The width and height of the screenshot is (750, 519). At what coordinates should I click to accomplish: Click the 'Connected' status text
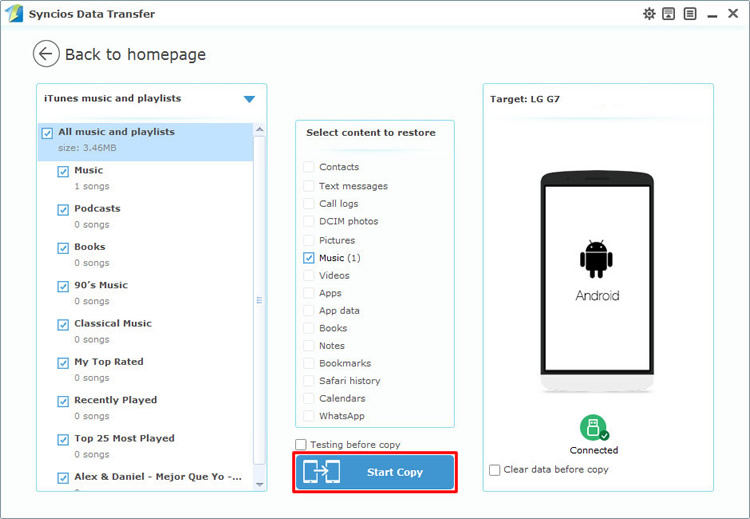pyautogui.click(x=594, y=450)
